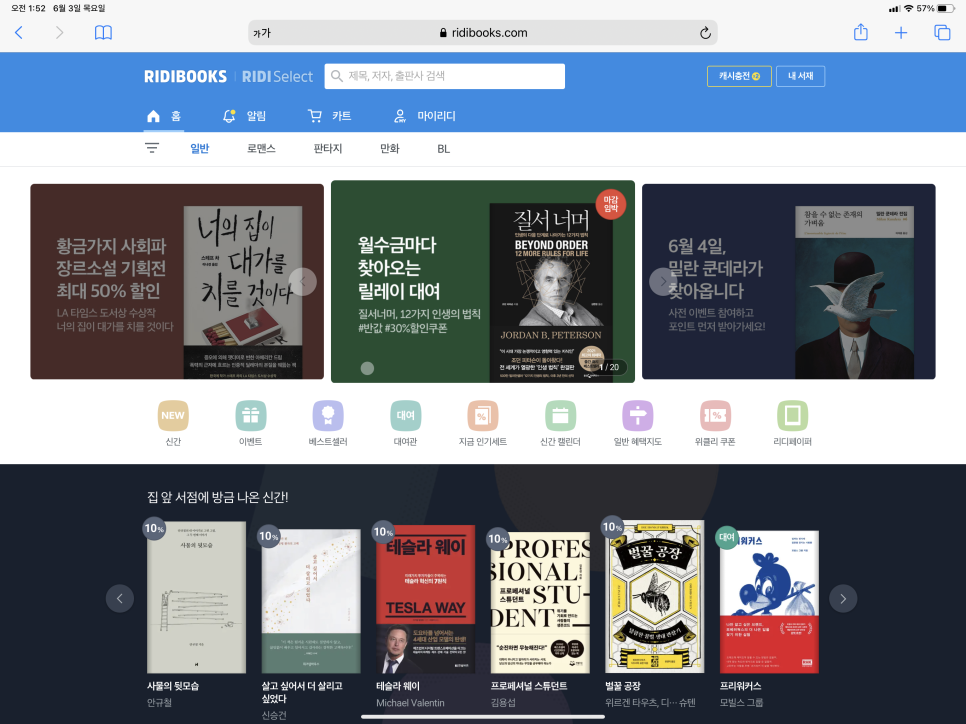The image size is (966, 724).
Task: Select the 일반 genre tab
Action: tap(200, 148)
